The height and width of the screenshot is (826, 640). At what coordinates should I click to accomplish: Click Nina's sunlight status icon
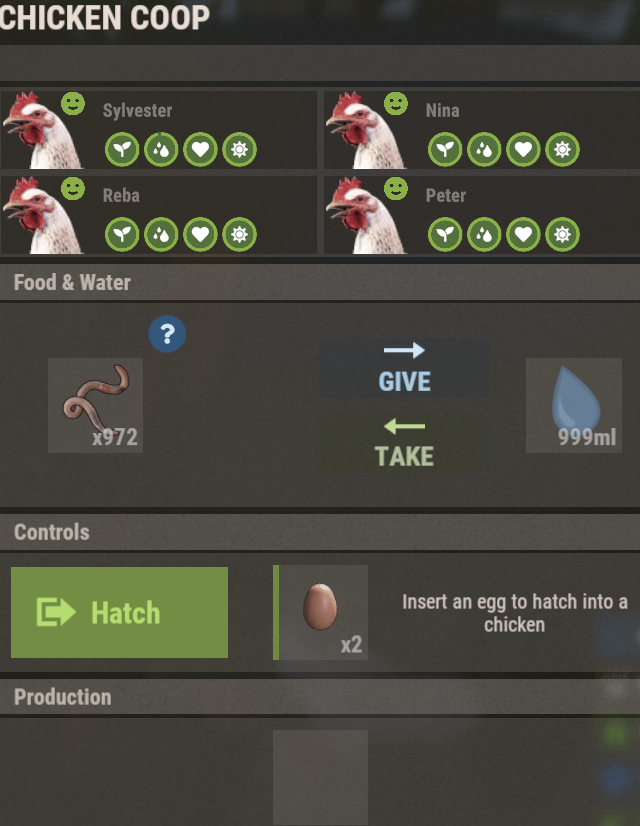point(563,150)
